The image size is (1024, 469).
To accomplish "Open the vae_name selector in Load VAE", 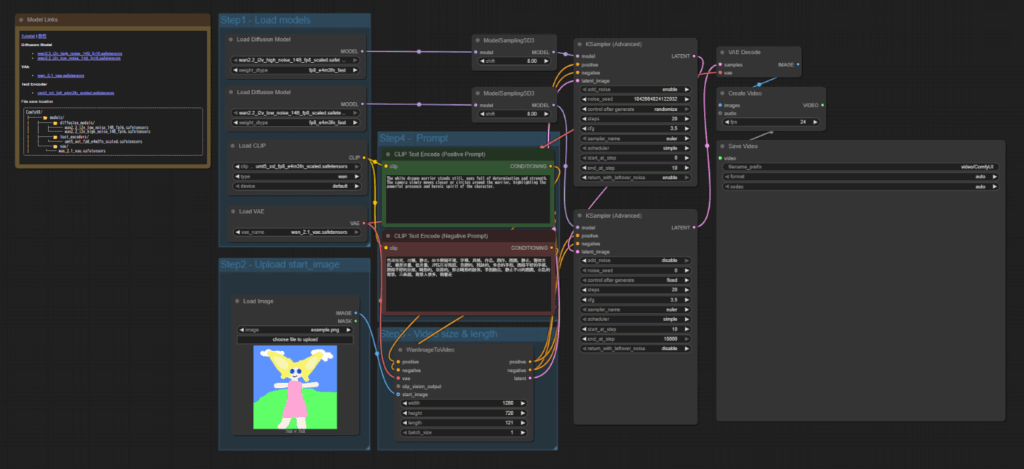I will 296,232.
